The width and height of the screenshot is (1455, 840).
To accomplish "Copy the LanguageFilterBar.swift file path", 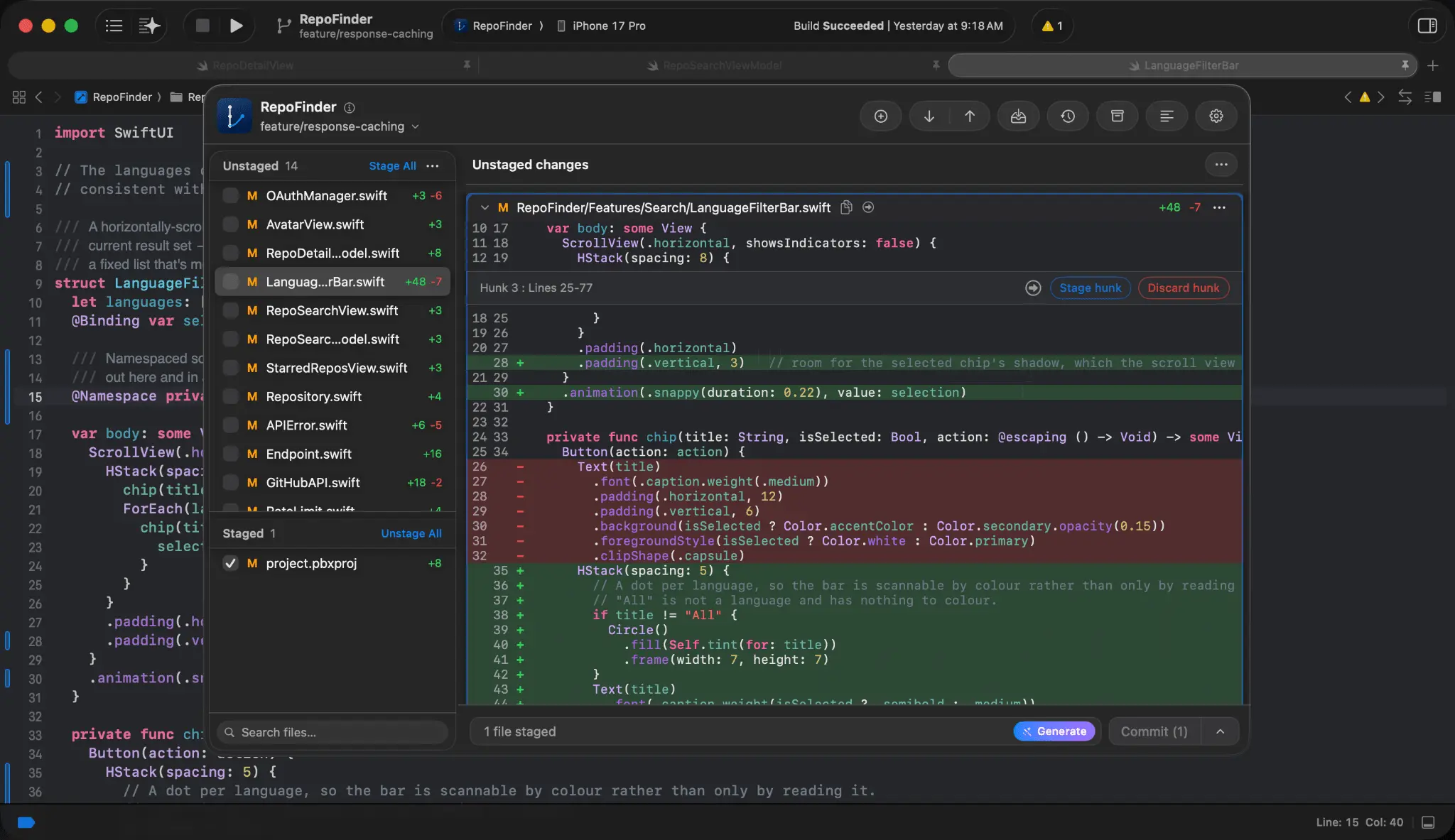I will [x=846, y=207].
